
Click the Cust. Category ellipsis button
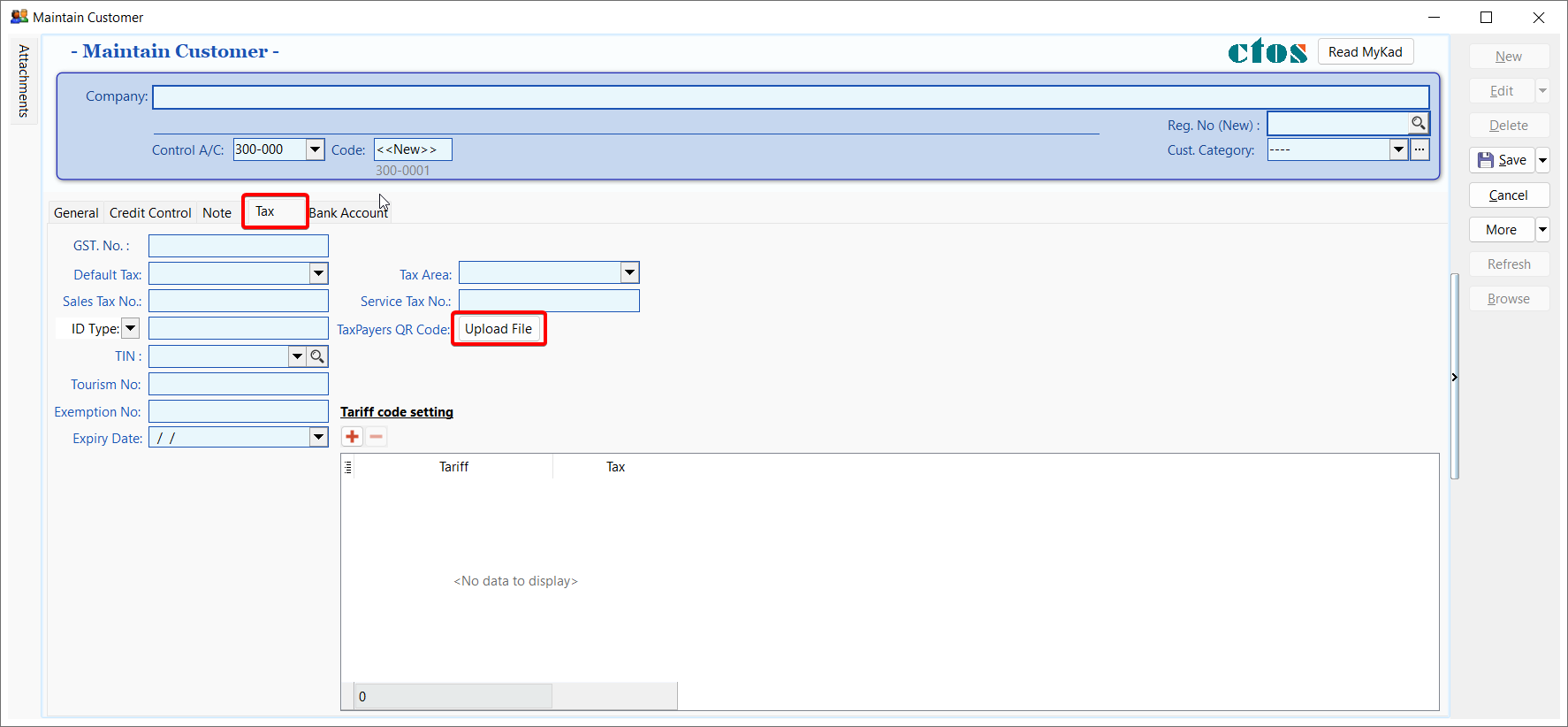pos(1420,149)
